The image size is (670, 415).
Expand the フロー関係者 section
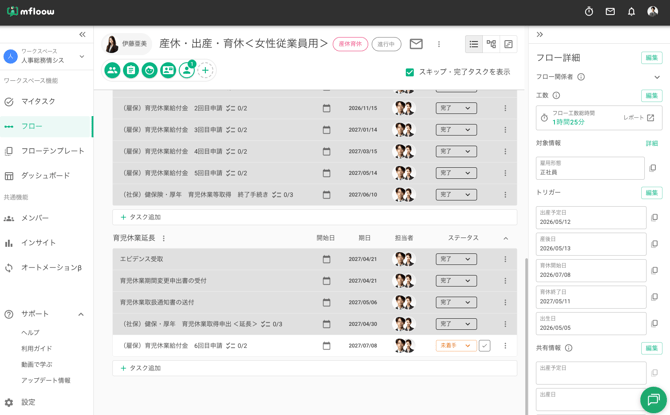point(657,77)
